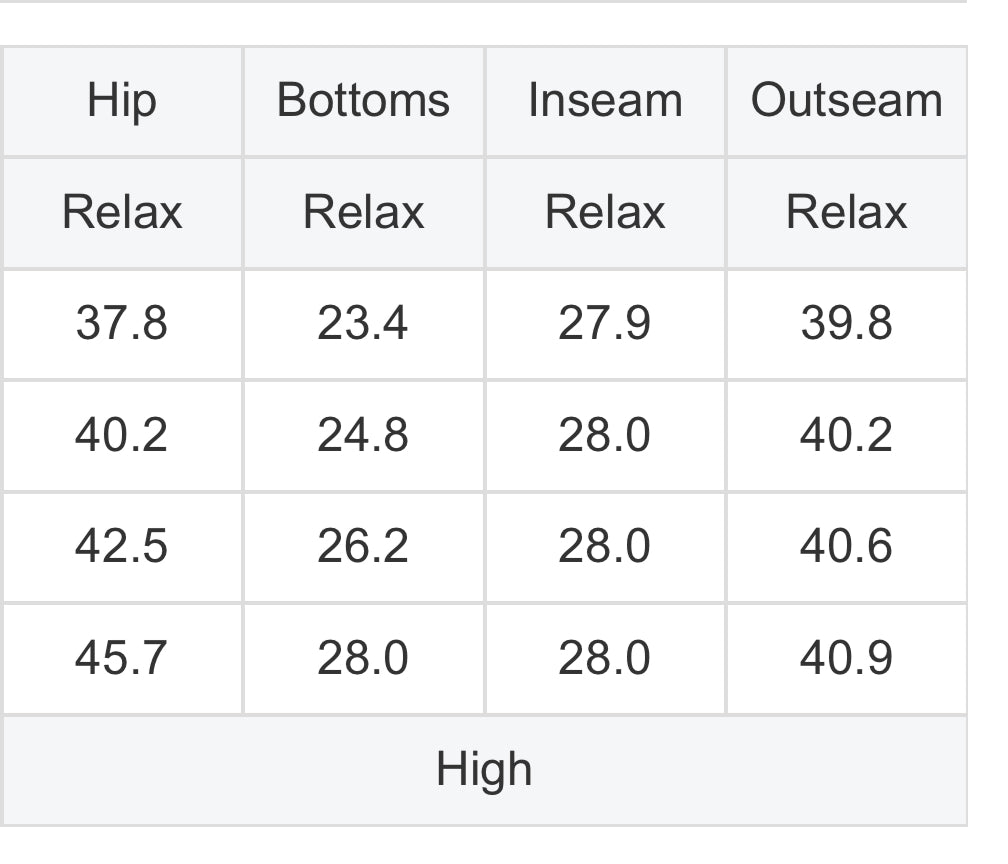Click the 45.7 hip measurement cell

coord(121,658)
